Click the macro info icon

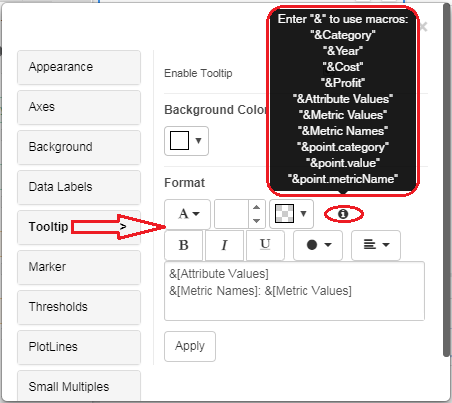(x=343, y=214)
